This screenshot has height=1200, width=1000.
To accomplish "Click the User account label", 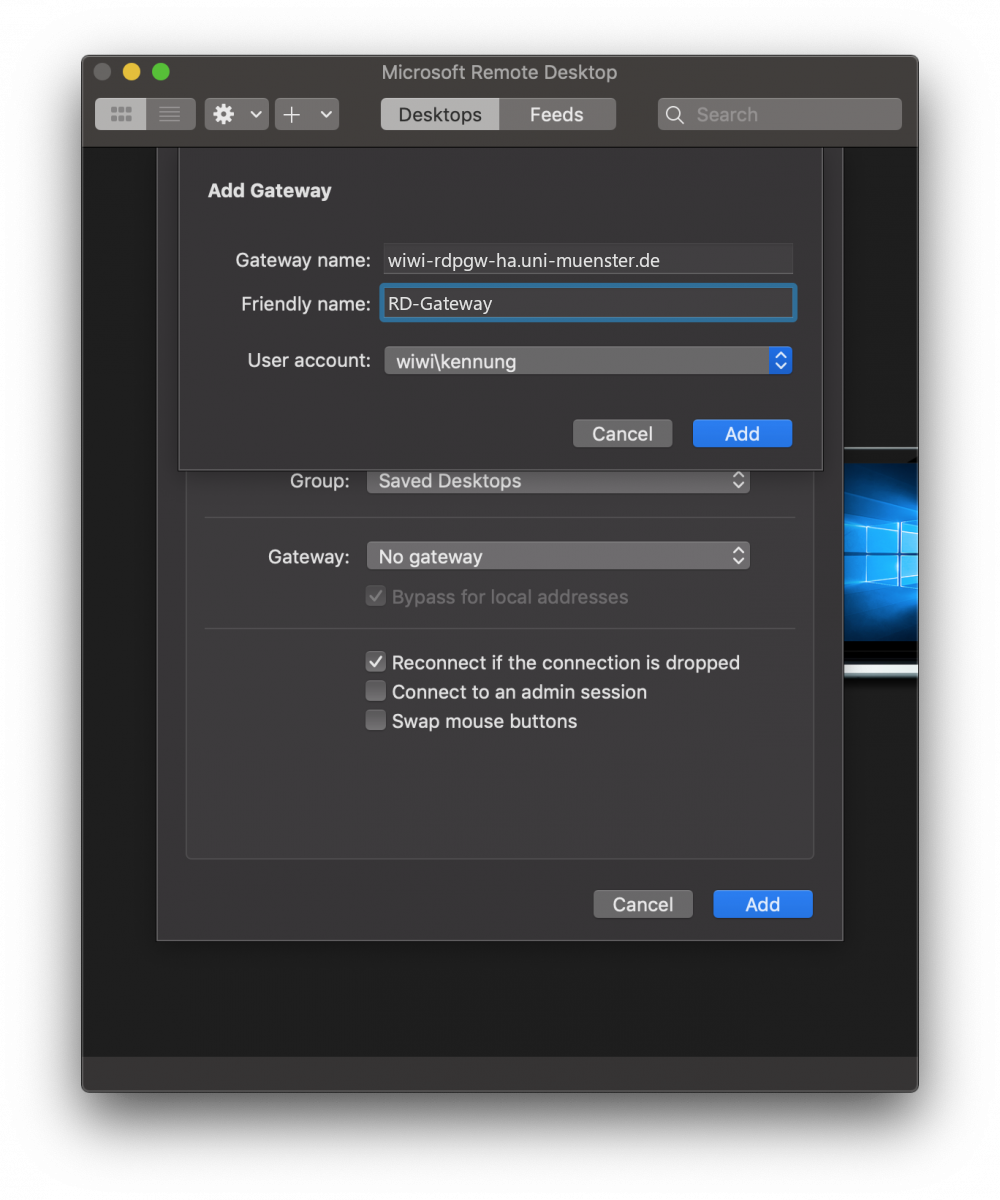I will pos(309,360).
